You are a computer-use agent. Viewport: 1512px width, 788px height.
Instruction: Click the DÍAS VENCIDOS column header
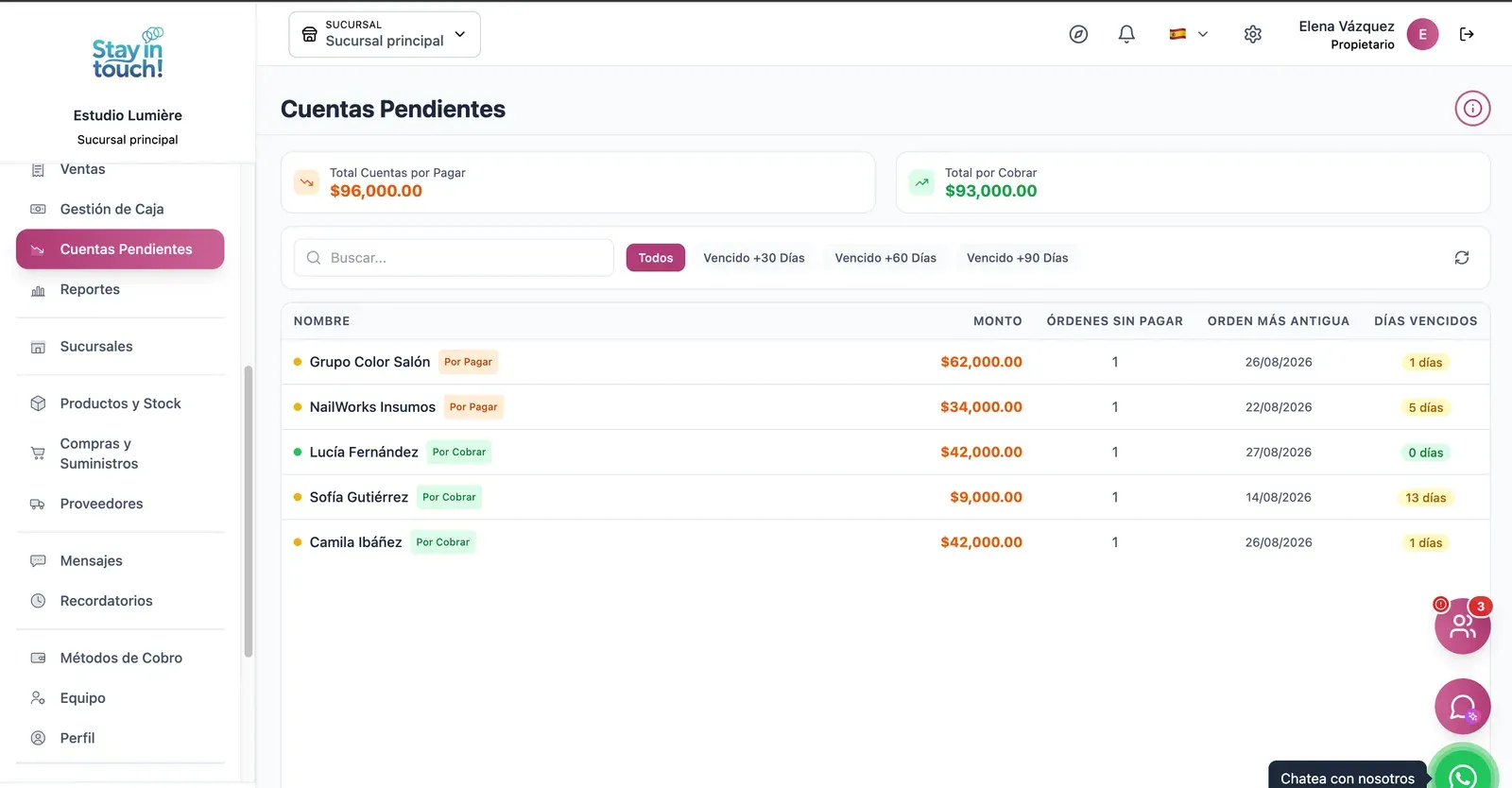click(x=1425, y=321)
